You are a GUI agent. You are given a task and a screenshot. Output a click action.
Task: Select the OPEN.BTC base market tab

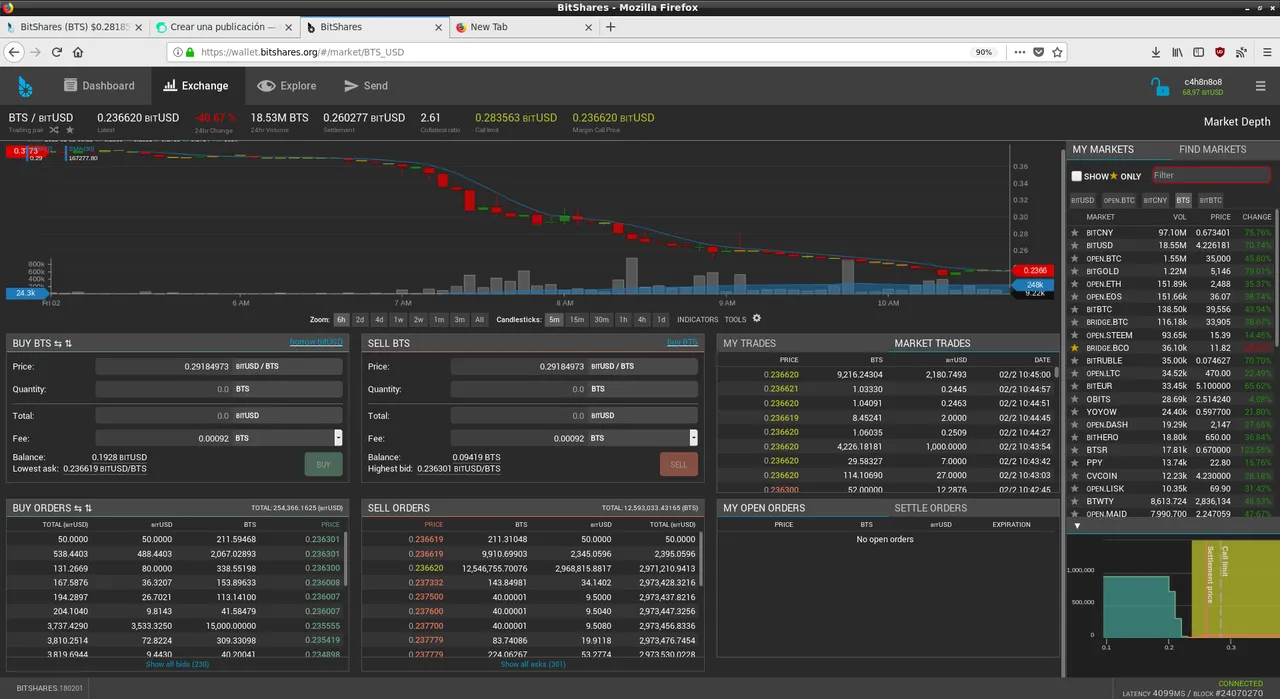point(1119,200)
